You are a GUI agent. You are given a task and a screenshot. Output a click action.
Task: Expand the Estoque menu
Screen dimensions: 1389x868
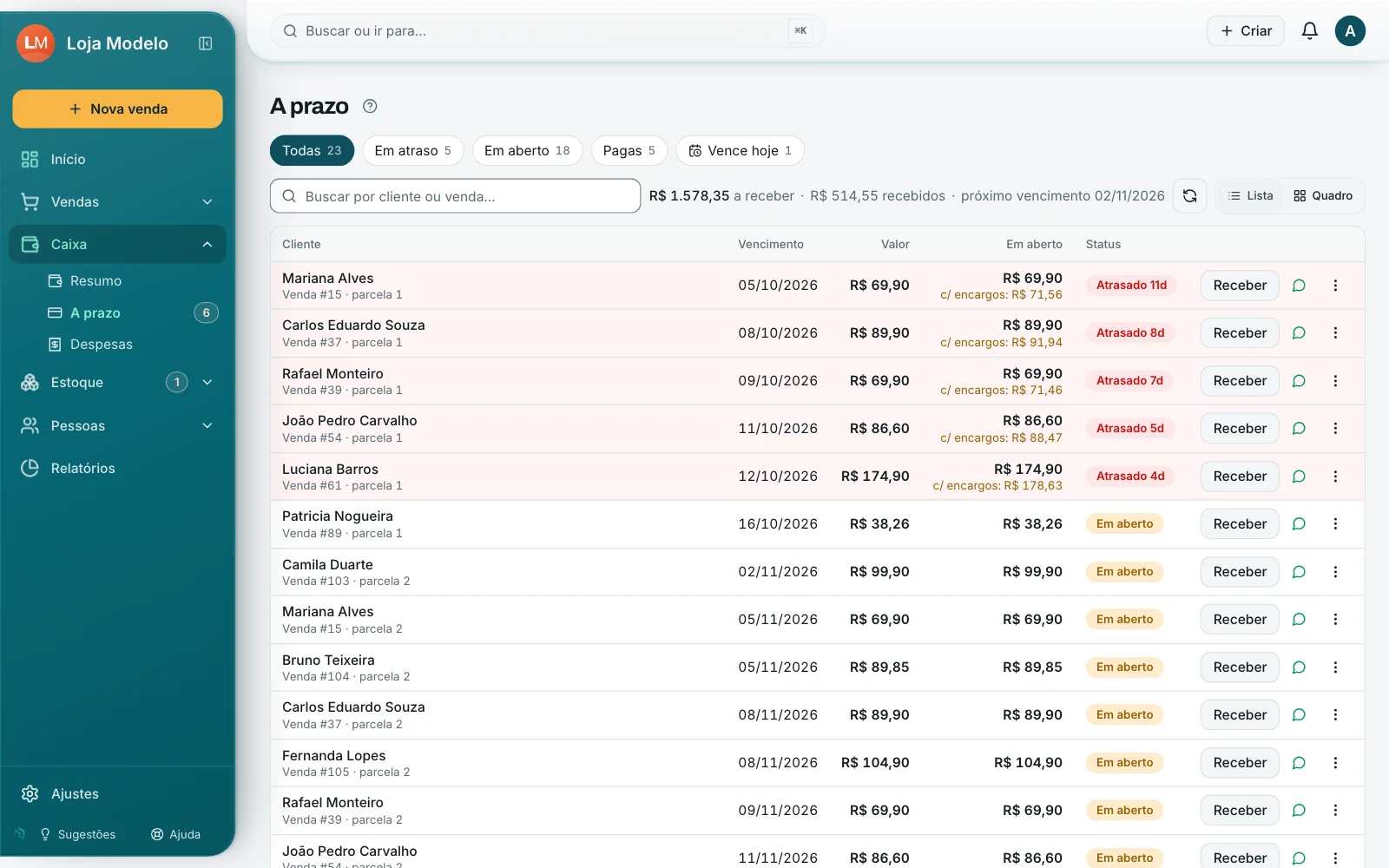pyautogui.click(x=207, y=383)
